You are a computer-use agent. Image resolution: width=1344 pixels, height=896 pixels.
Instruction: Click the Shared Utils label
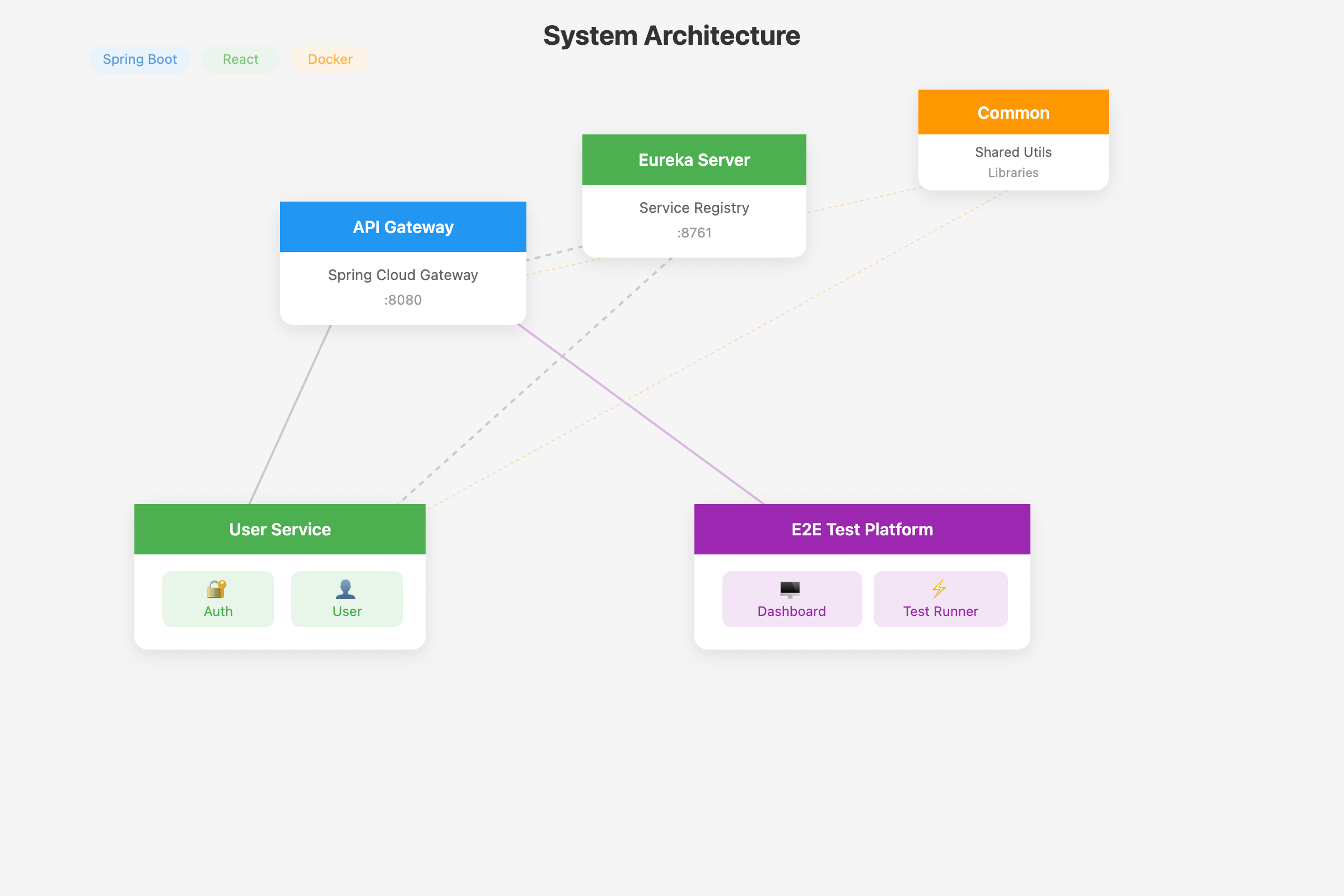tap(1012, 152)
